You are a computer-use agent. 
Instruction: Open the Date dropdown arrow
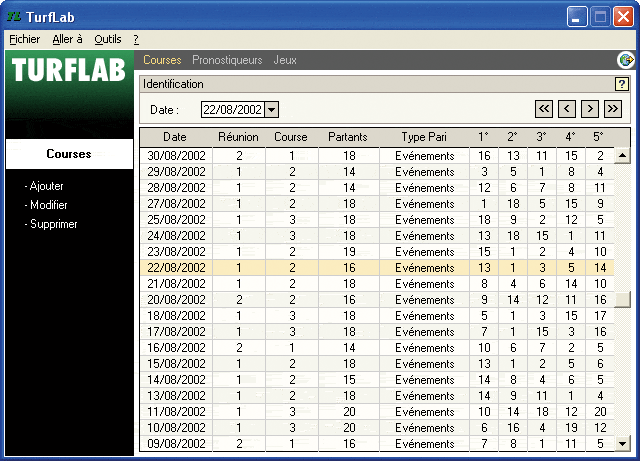272,109
